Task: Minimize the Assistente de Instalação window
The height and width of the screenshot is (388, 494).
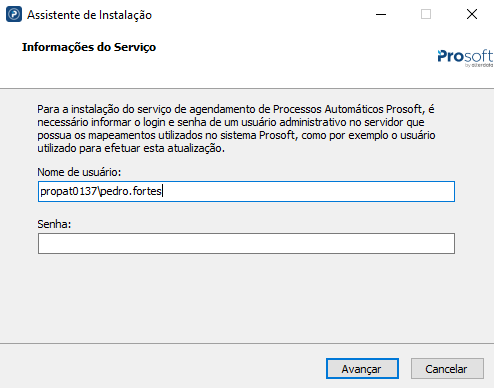Action: [381, 14]
